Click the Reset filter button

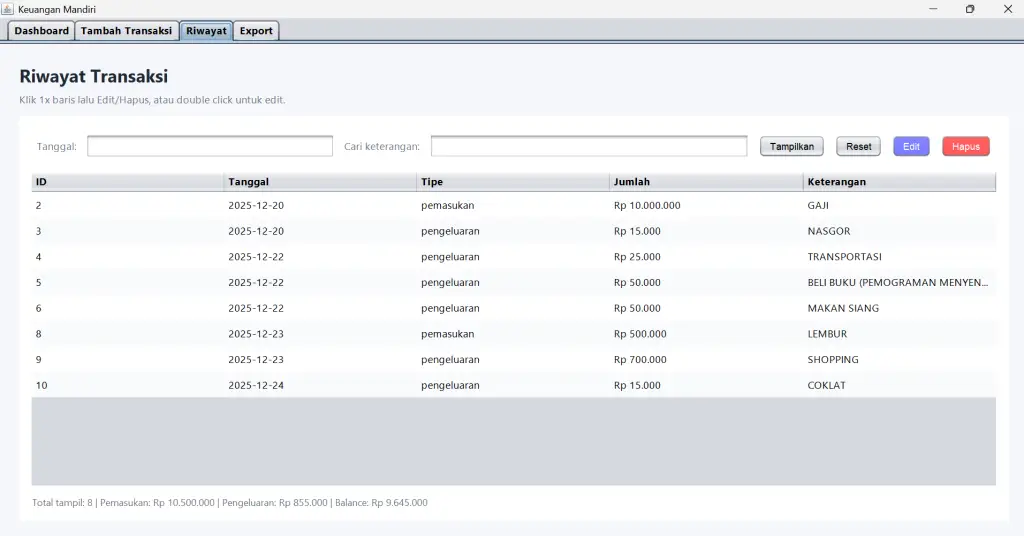tap(858, 147)
